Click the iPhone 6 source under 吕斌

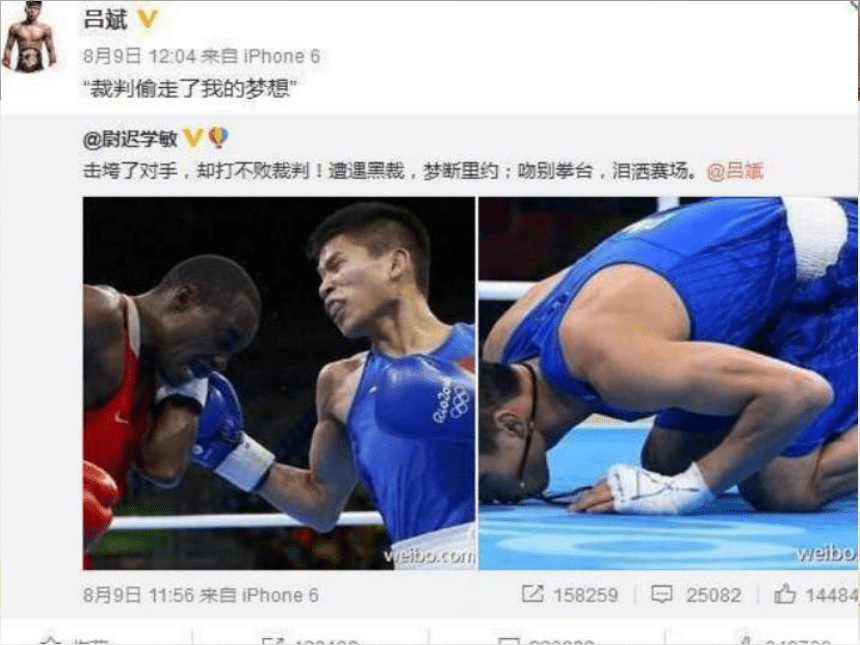281,56
